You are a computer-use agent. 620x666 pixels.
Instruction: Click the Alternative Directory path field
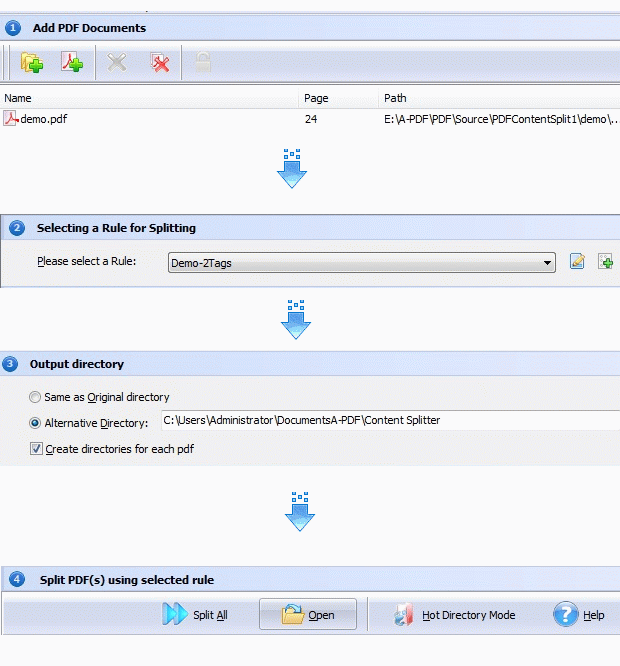click(391, 420)
